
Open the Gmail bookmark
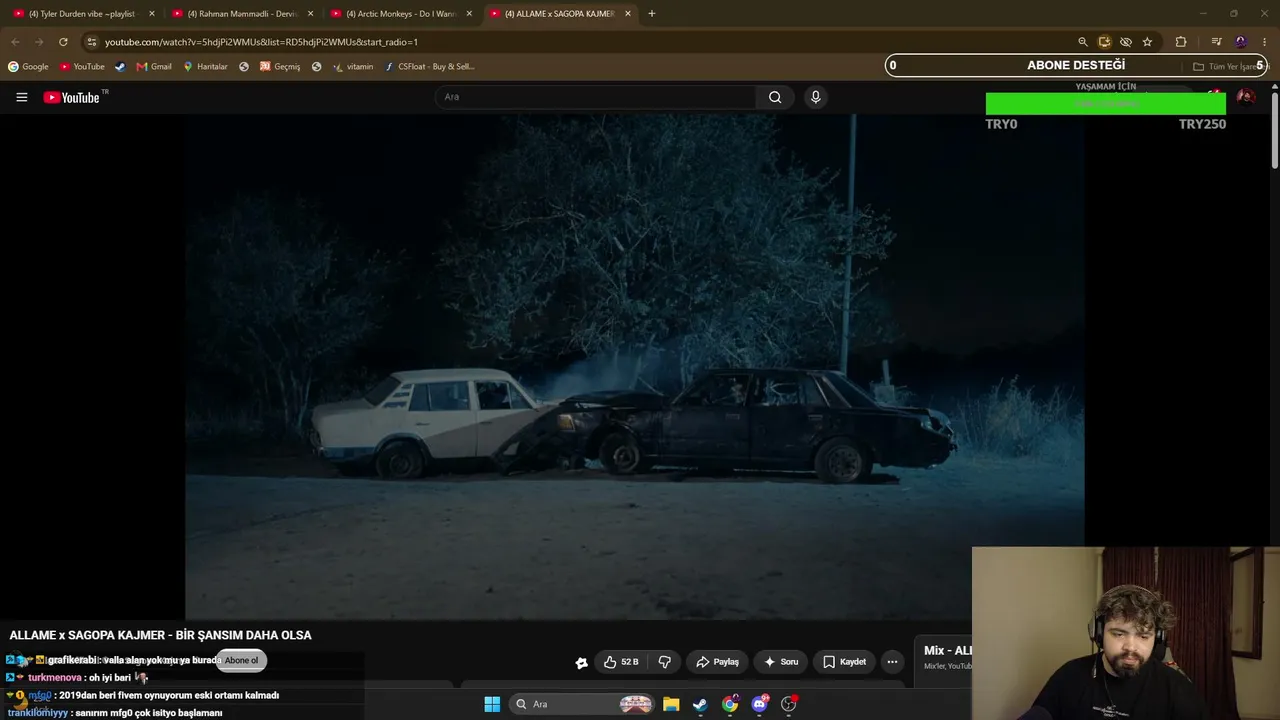[154, 67]
